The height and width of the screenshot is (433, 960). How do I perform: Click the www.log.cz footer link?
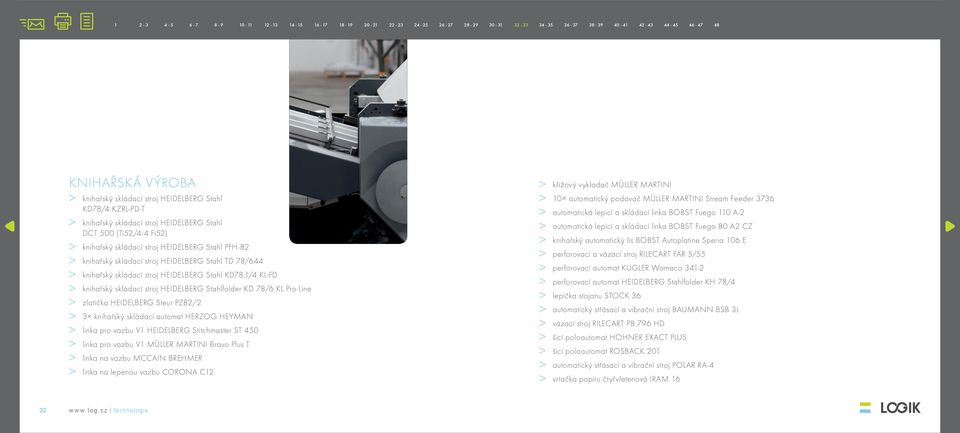pos(88,410)
